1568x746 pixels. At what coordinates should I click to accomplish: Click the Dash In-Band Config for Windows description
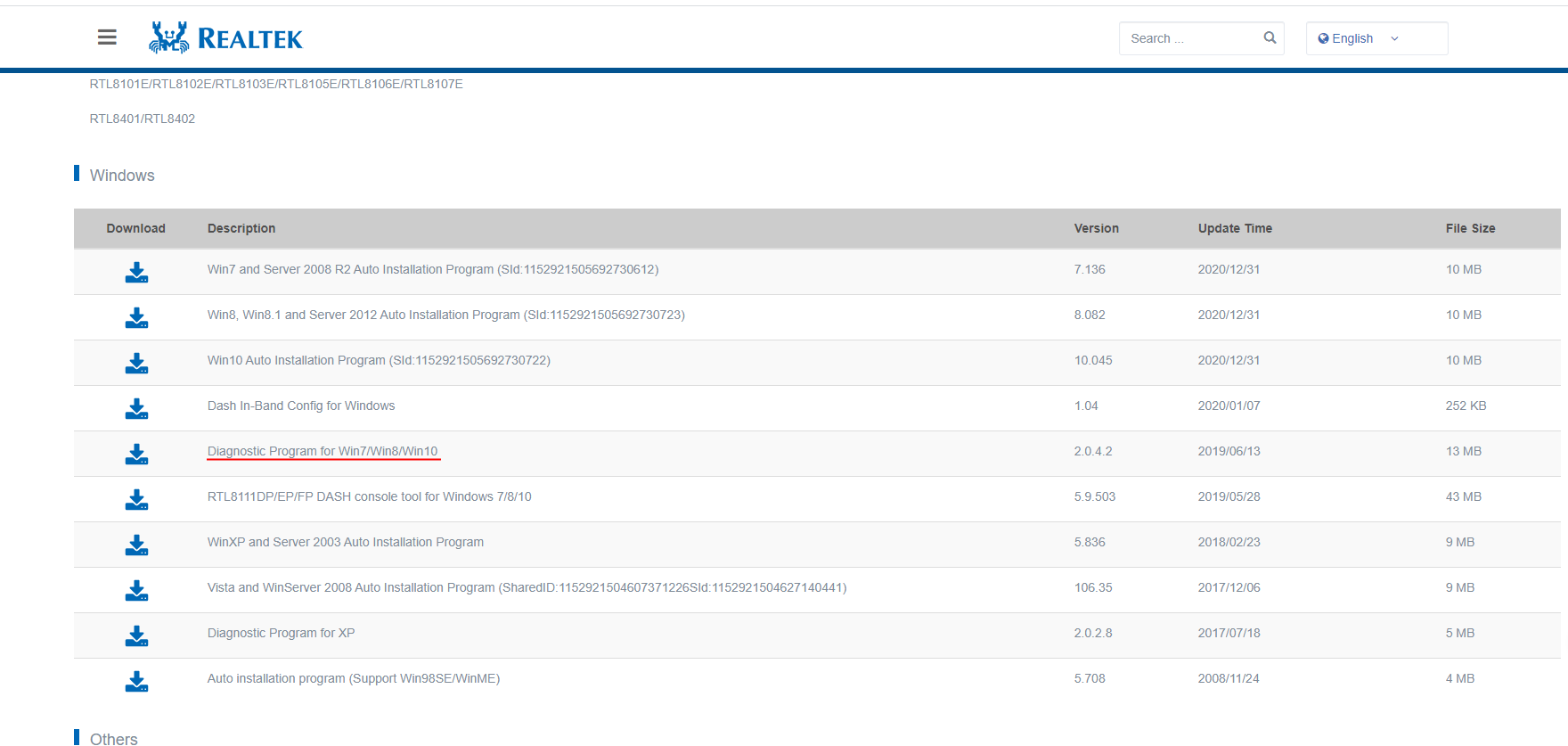coord(301,406)
